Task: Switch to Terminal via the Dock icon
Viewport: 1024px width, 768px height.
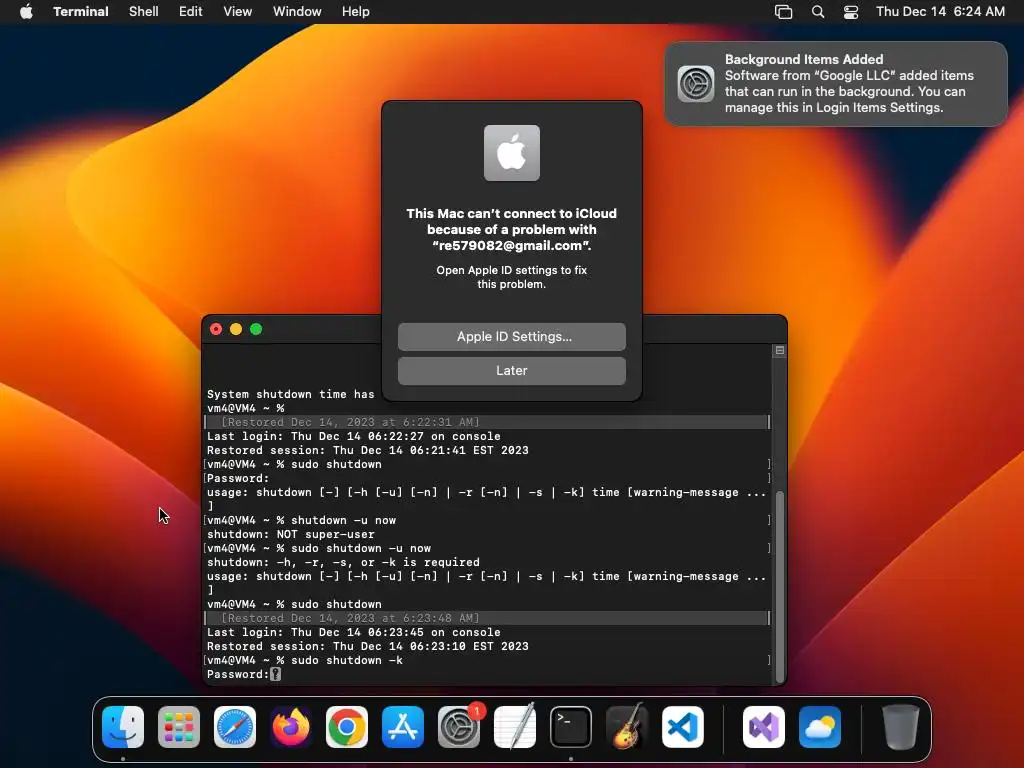Action: point(571,727)
